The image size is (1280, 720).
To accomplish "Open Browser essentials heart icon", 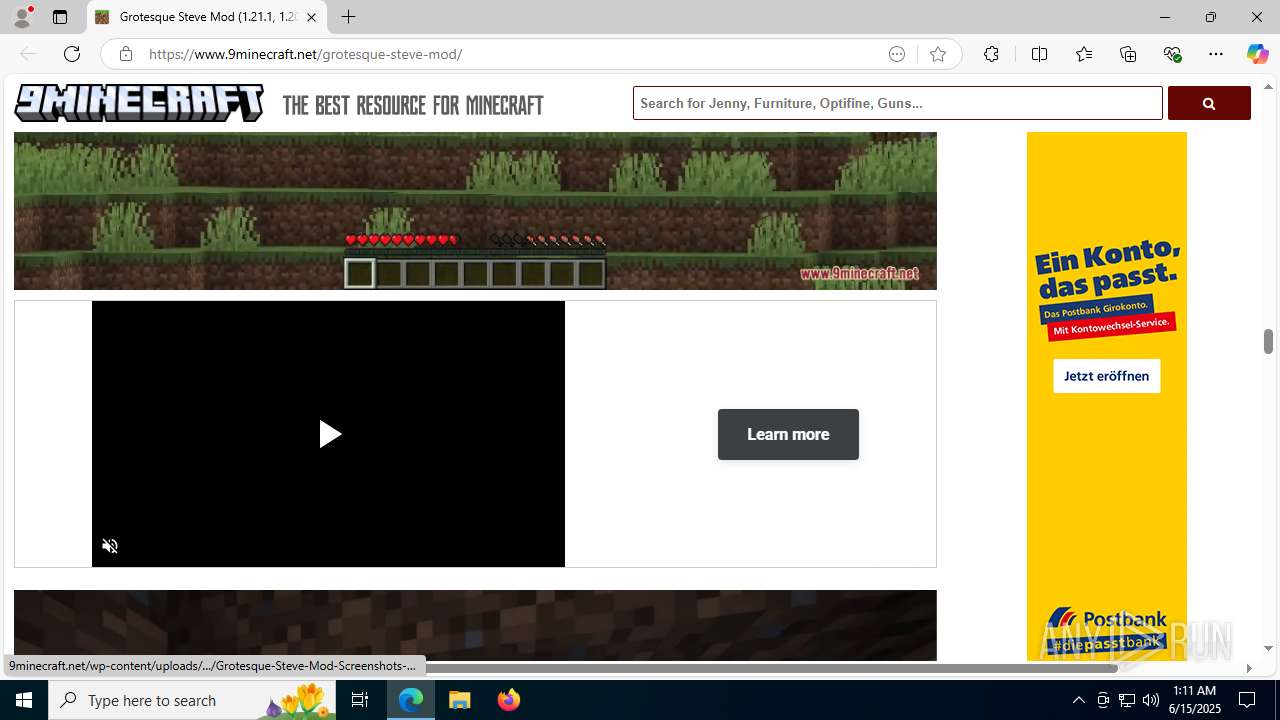I will point(1172,54).
